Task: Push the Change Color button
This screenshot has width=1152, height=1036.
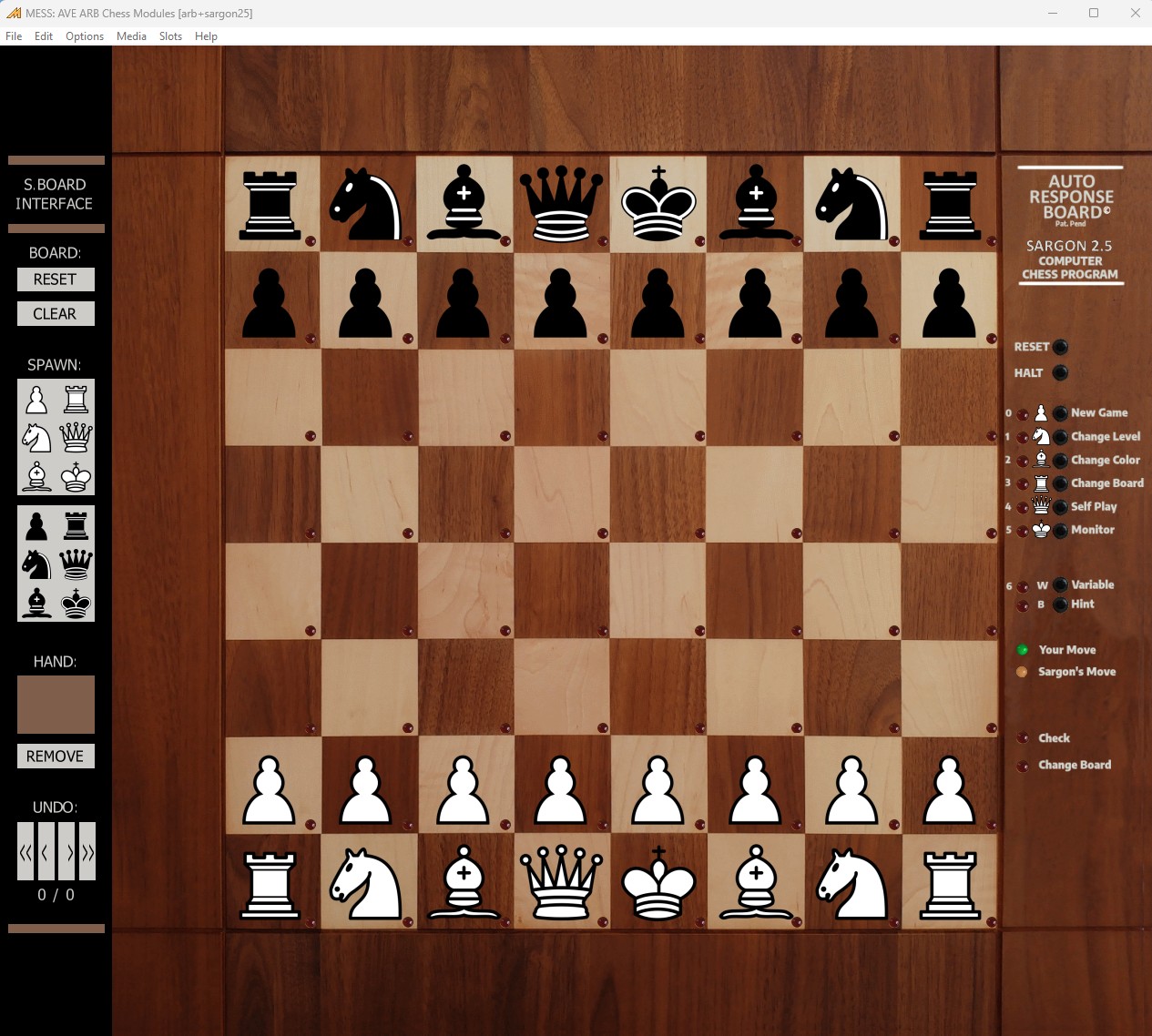Action: [1060, 461]
